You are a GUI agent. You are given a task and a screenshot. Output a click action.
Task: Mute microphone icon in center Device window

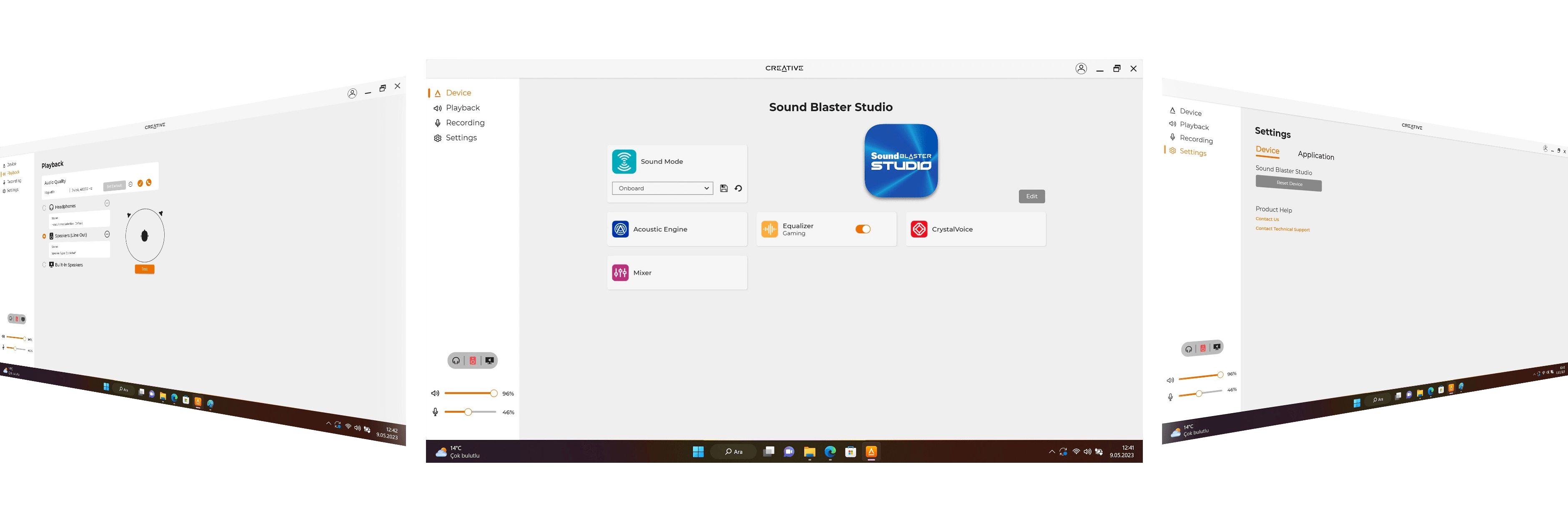click(x=435, y=412)
